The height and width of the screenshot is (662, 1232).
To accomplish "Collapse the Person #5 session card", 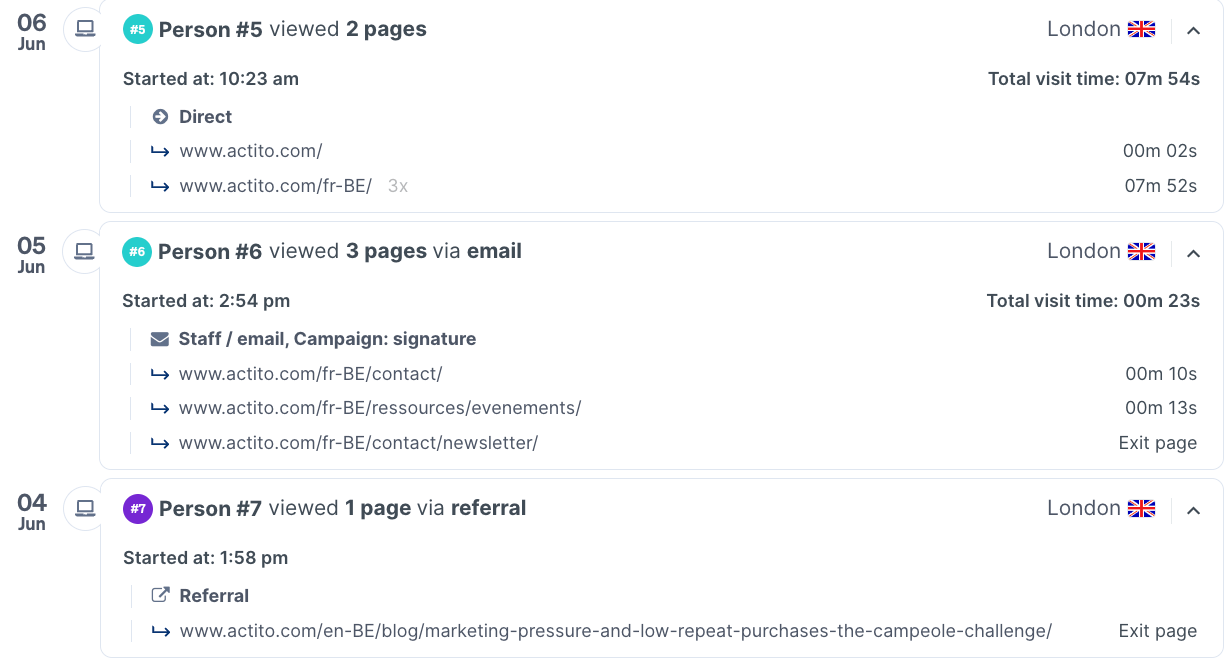I will [1194, 29].
